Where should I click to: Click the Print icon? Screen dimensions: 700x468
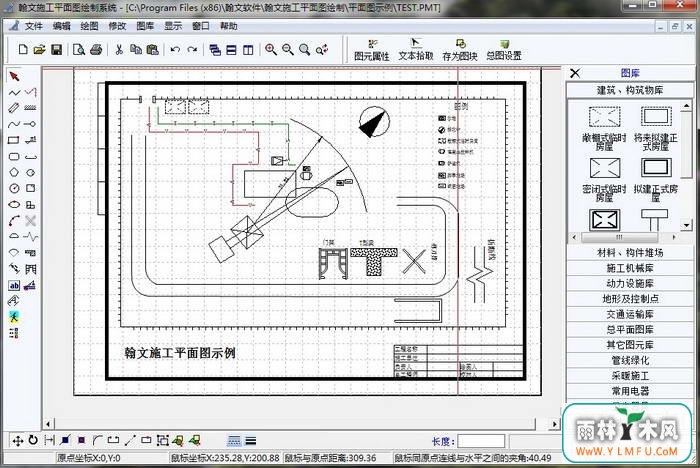tap(96, 49)
